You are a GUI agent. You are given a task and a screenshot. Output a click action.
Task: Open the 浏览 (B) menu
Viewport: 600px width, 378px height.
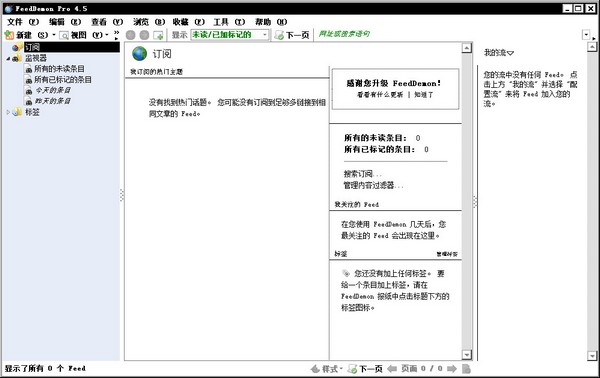[x=149, y=22]
